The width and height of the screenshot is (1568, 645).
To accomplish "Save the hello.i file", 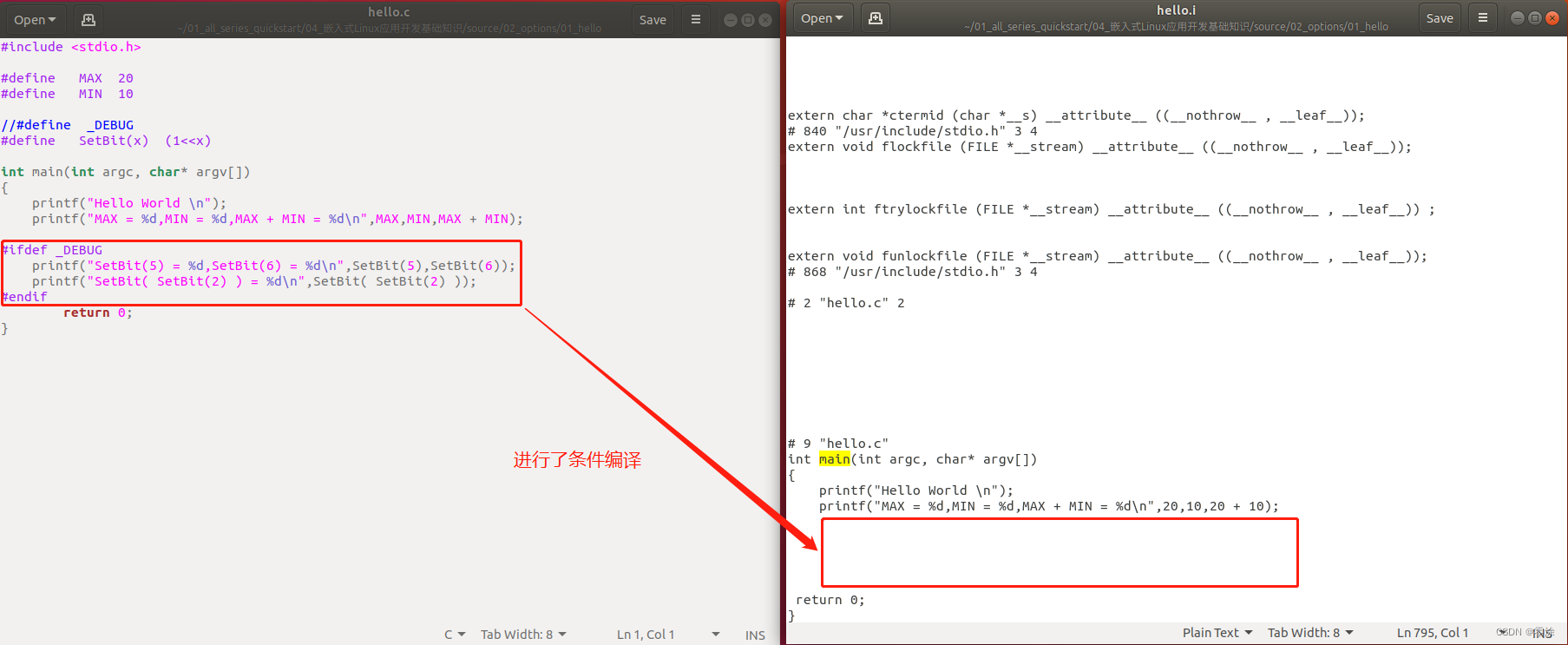I will click(1440, 18).
